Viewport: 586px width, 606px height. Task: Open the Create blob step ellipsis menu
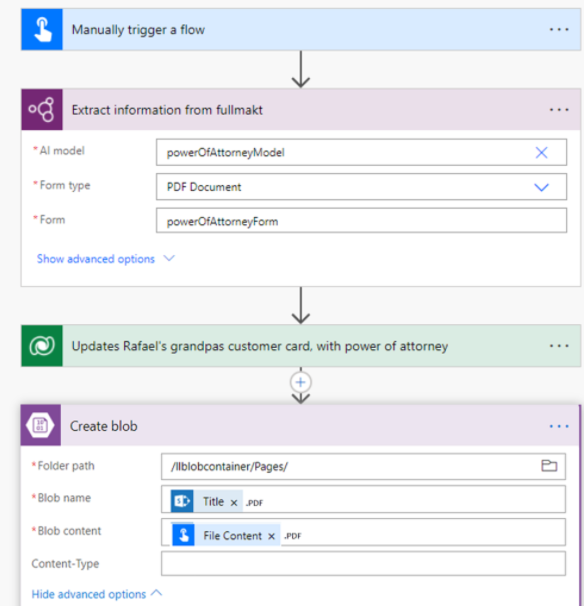[x=559, y=426]
